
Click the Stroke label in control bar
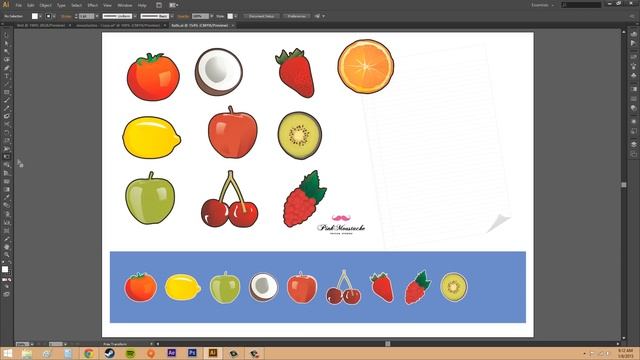tap(66, 16)
